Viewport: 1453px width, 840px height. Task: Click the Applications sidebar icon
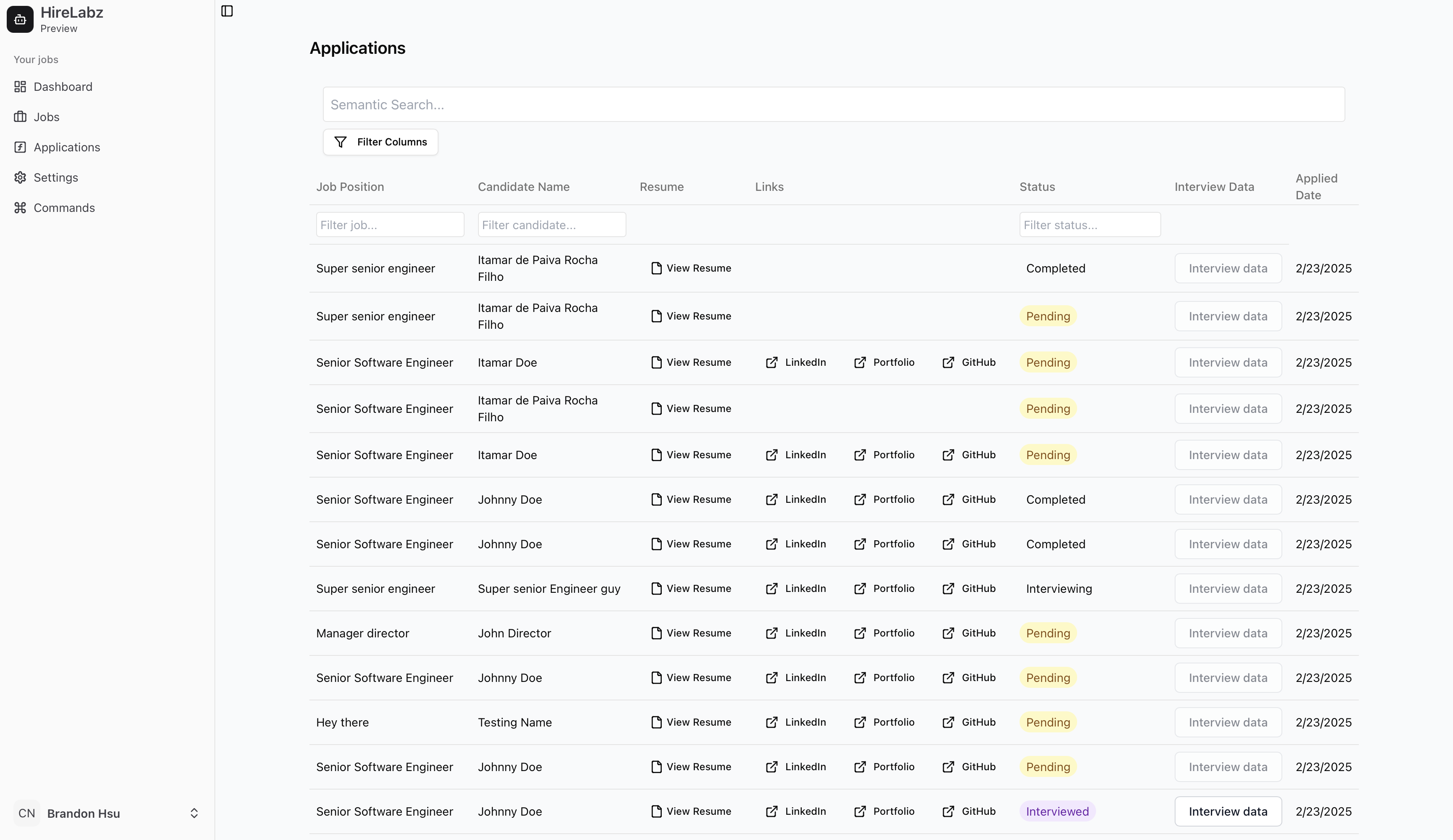20,147
